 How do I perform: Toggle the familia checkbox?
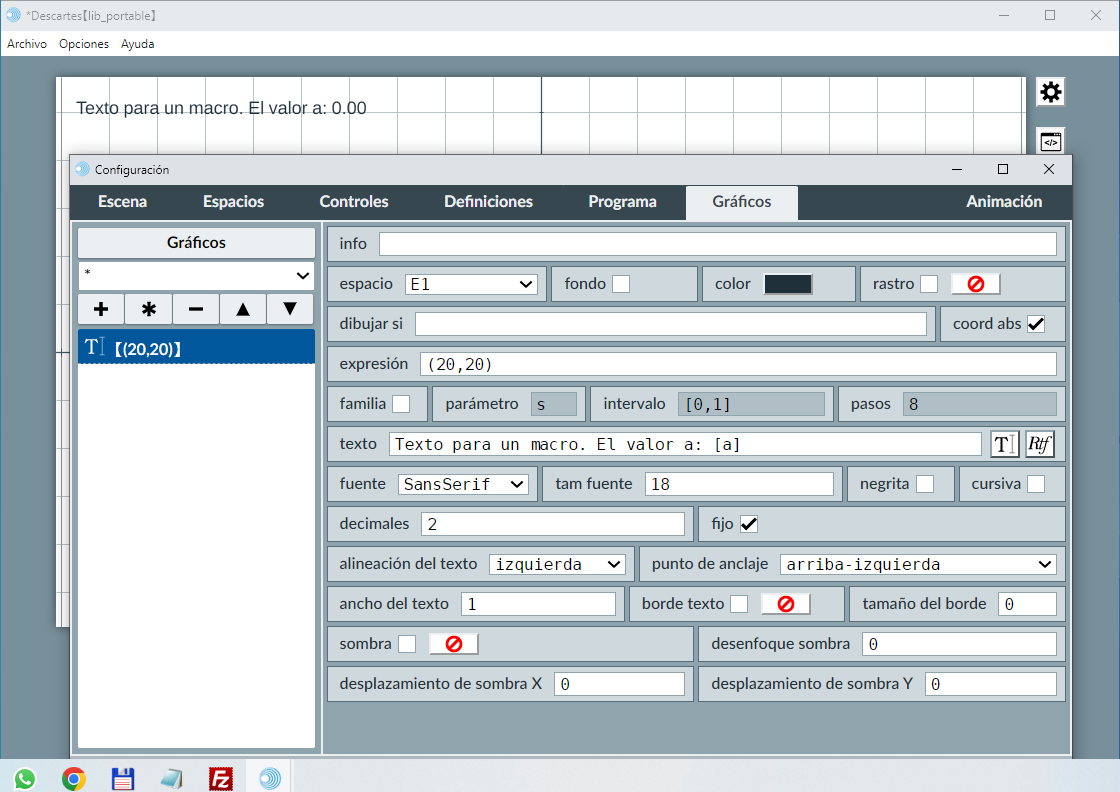click(401, 404)
